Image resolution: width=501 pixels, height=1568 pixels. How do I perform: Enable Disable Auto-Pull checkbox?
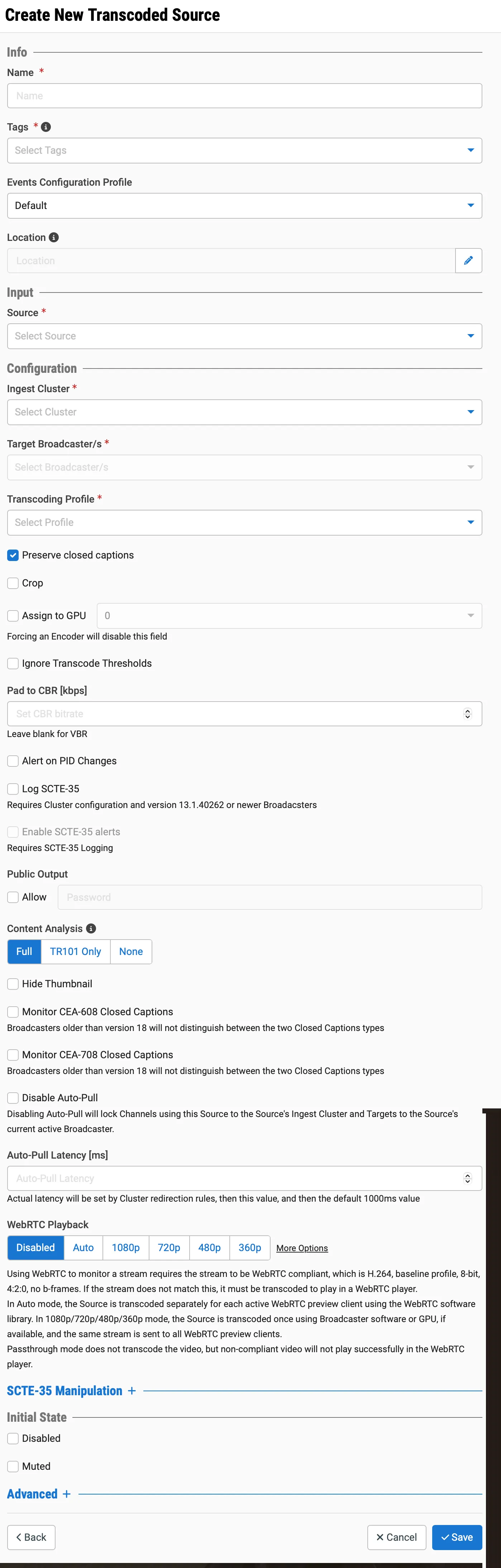click(x=13, y=1098)
